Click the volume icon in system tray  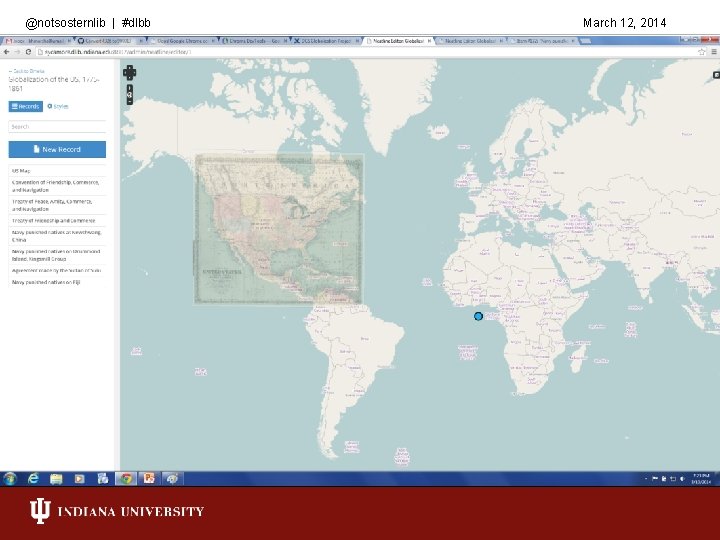[682, 478]
